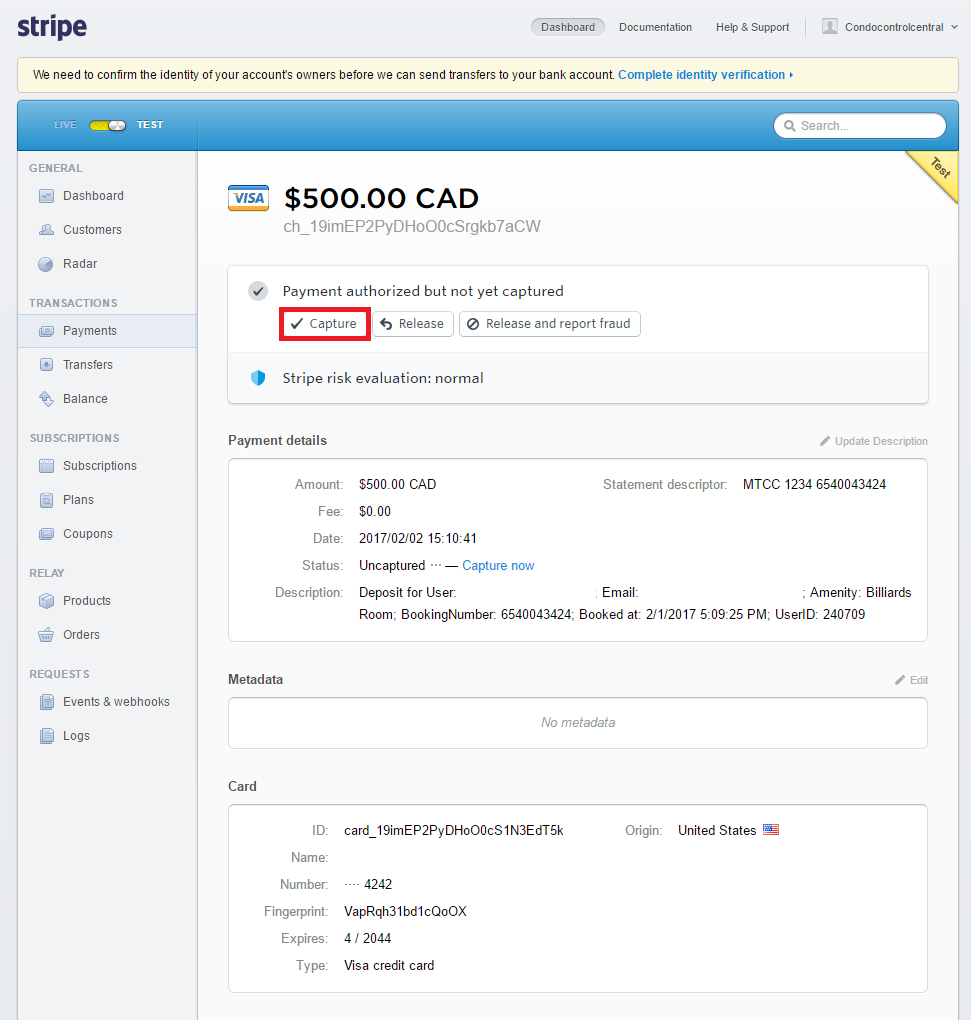Click the Dashboard icon in sidebar

(46, 196)
